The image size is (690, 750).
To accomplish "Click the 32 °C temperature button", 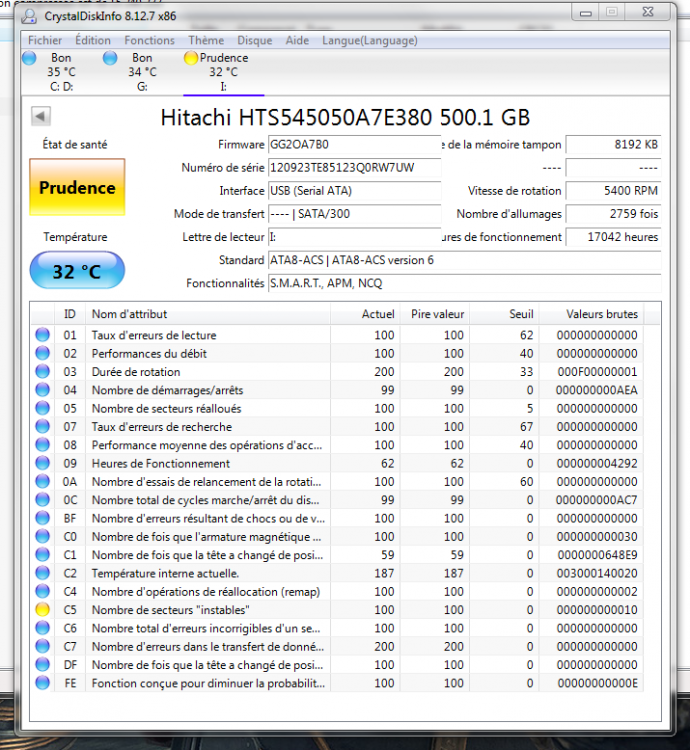I will (x=77, y=270).
